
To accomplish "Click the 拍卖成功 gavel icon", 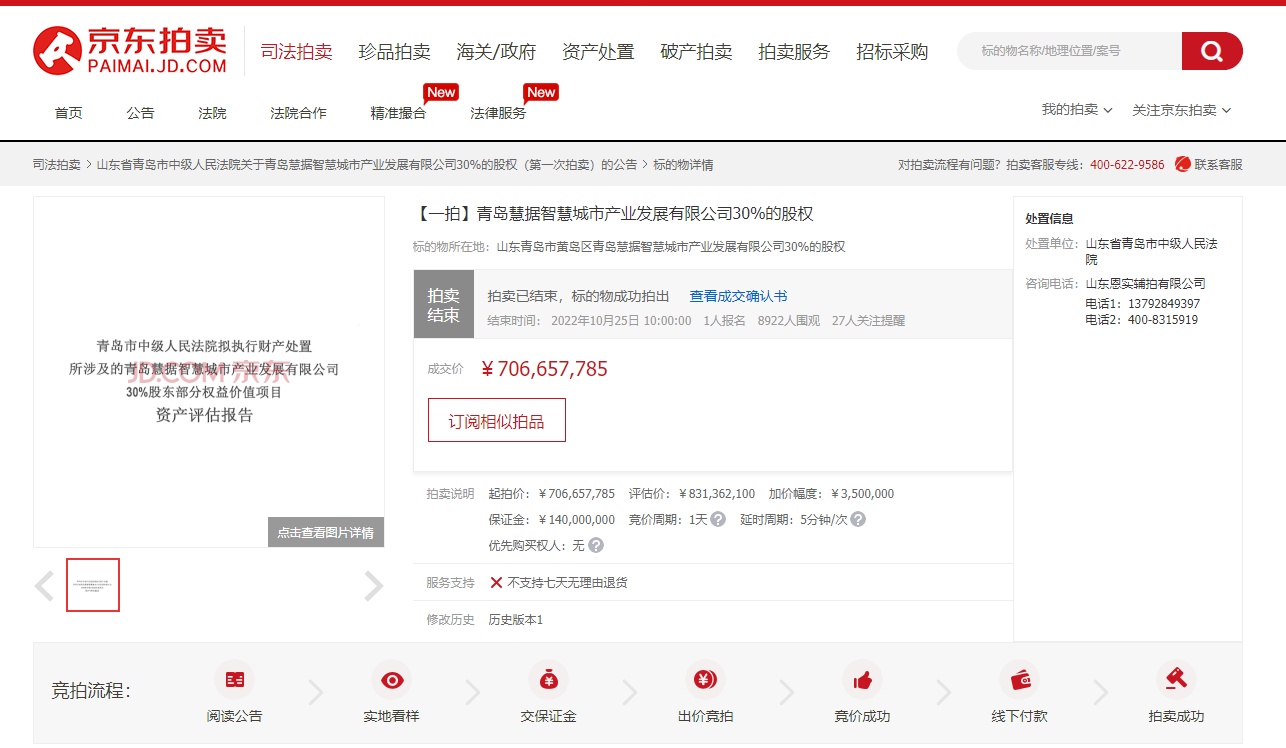I will point(1176,680).
